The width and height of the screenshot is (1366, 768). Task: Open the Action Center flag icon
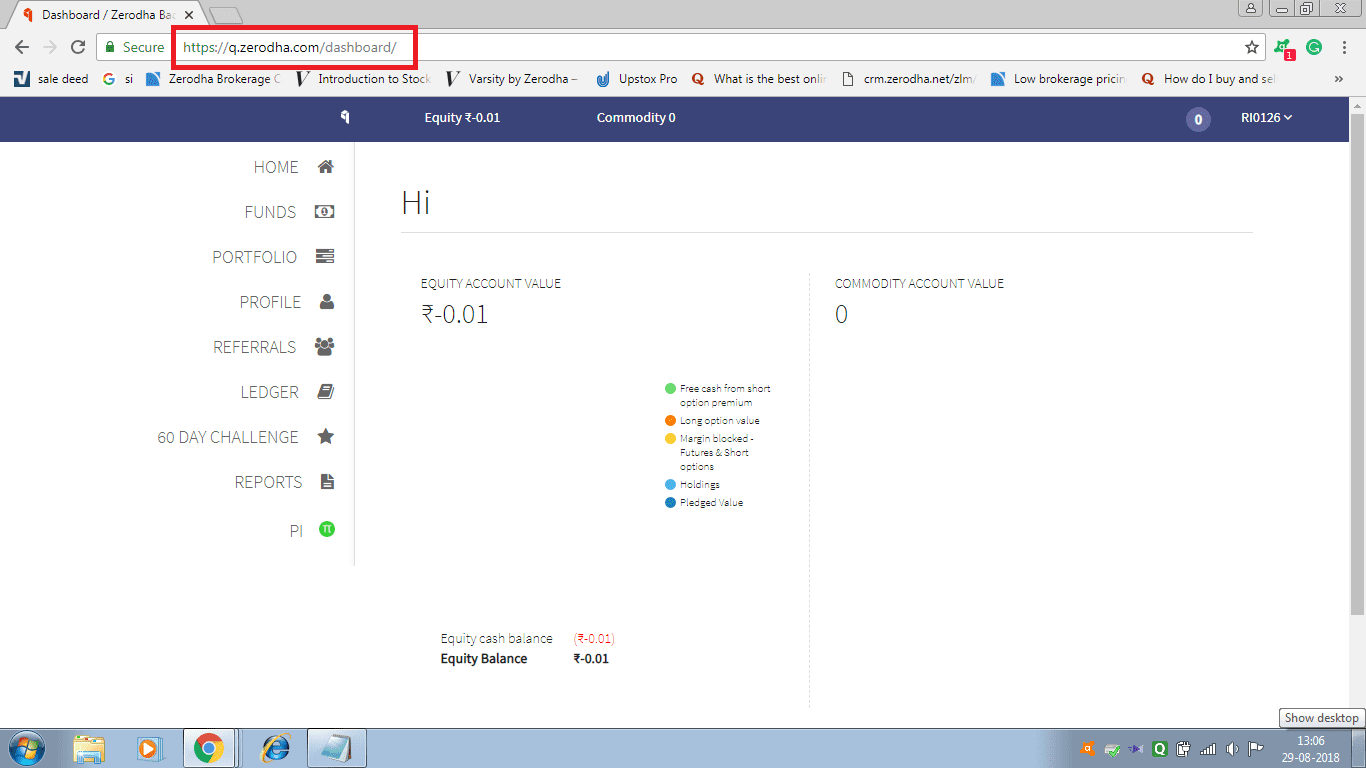[x=1256, y=748]
